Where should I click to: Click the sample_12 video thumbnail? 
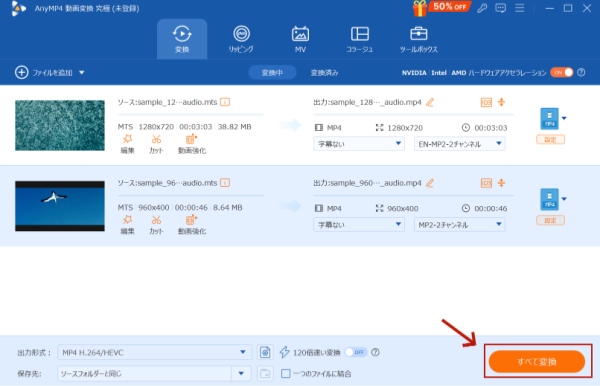click(x=60, y=125)
